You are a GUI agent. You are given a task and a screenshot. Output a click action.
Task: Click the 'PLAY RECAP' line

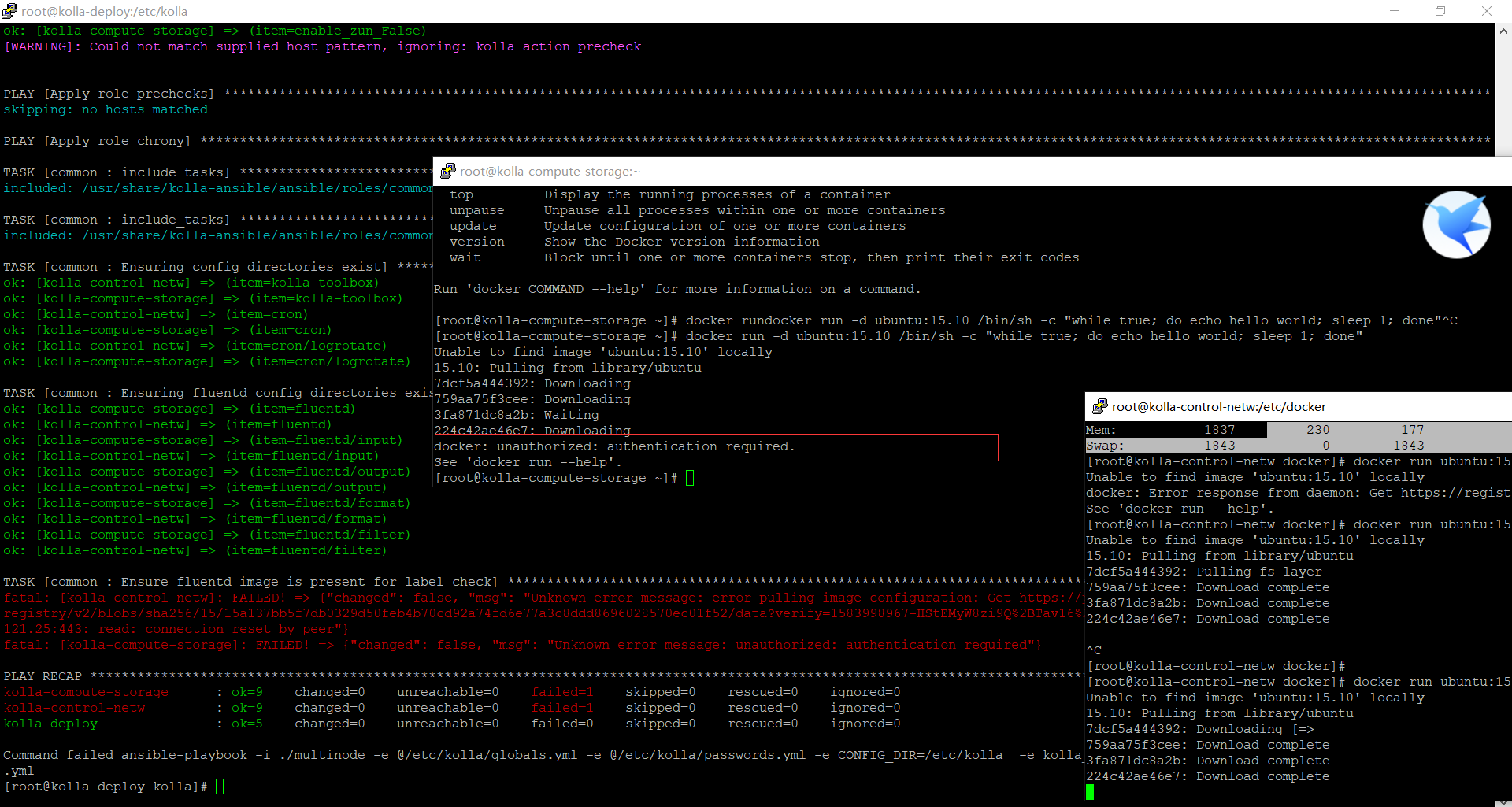(x=542, y=676)
